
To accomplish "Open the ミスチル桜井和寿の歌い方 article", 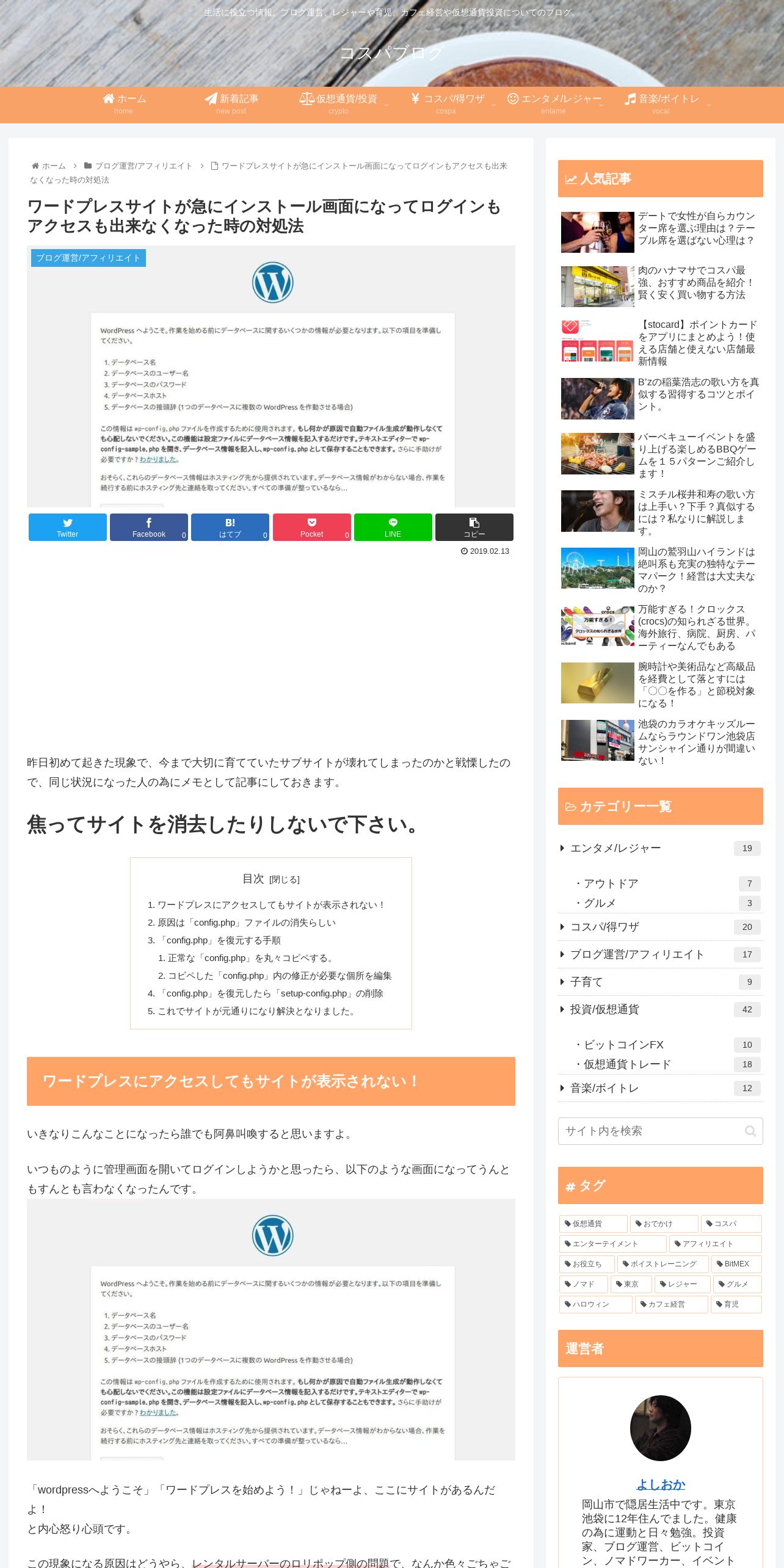I will (x=661, y=512).
